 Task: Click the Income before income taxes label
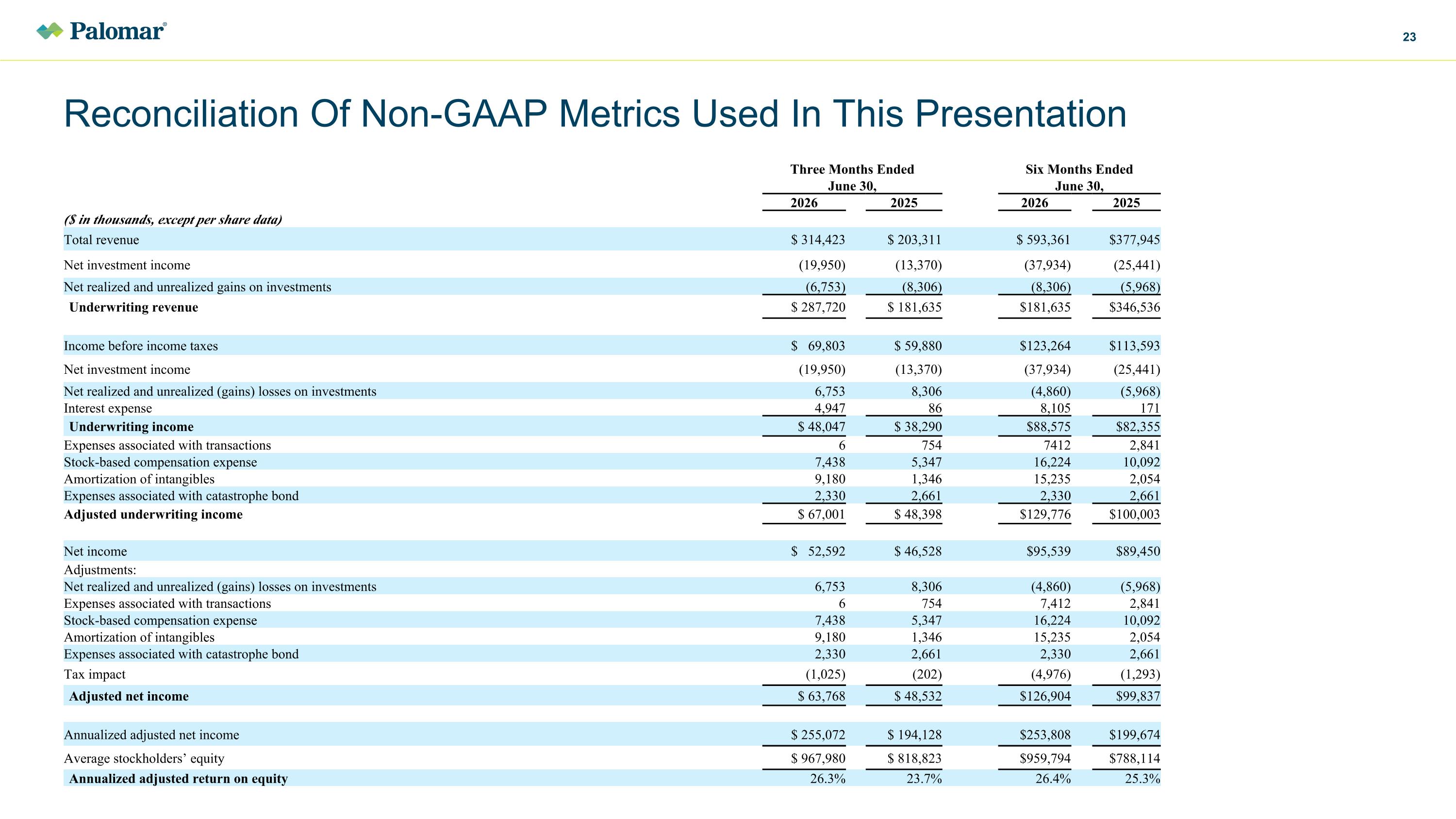(141, 346)
